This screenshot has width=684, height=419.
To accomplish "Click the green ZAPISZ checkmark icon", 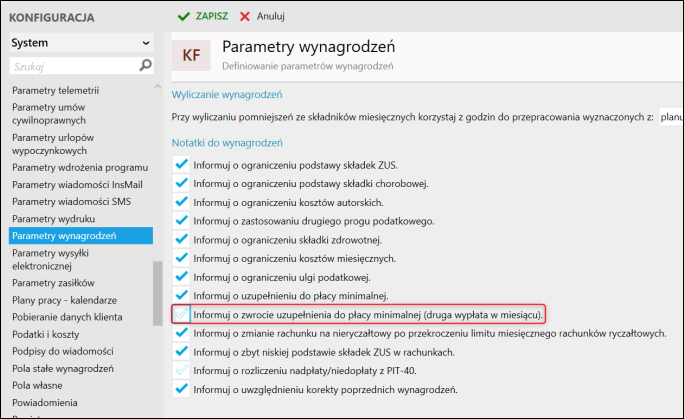I will (184, 17).
